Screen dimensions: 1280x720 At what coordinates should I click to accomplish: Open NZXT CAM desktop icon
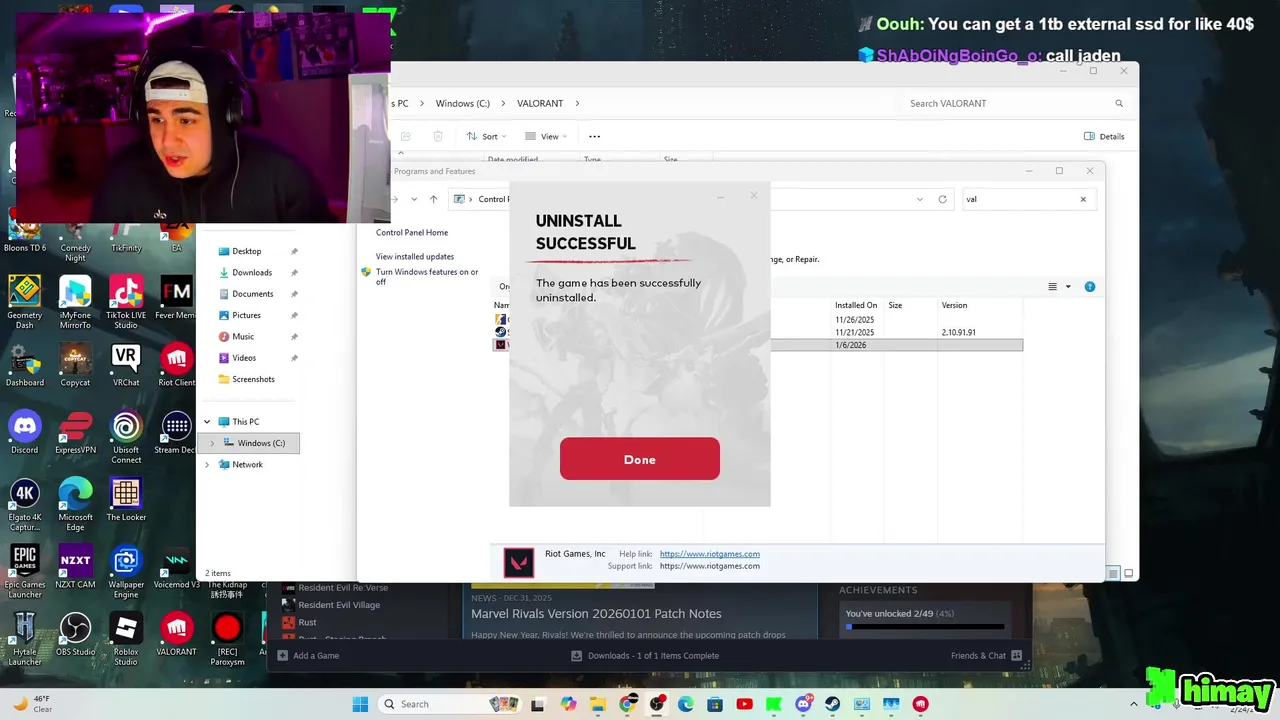coord(76,567)
